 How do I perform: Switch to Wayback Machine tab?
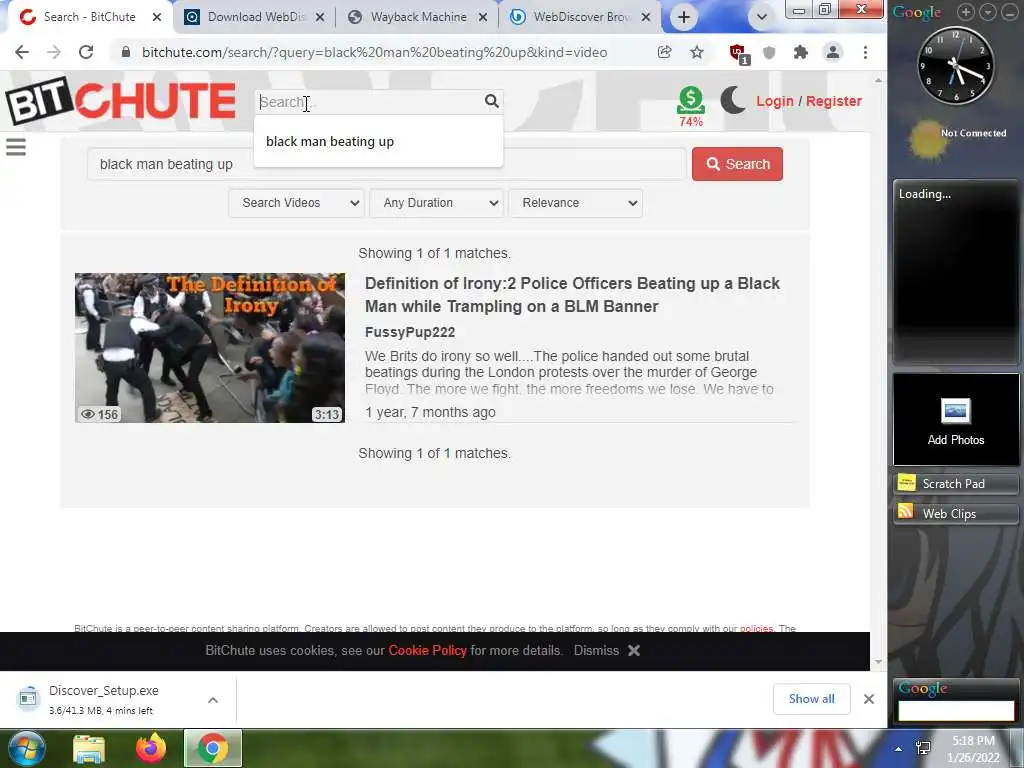[x=418, y=17]
